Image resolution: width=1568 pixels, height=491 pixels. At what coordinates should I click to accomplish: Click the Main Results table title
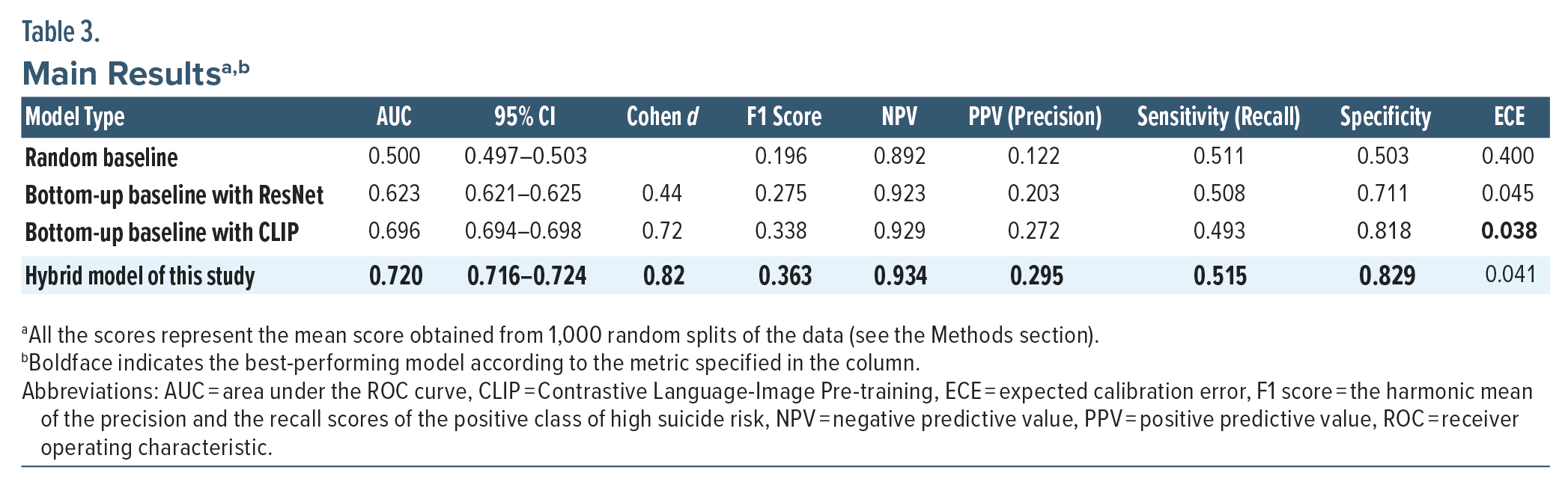[121, 73]
